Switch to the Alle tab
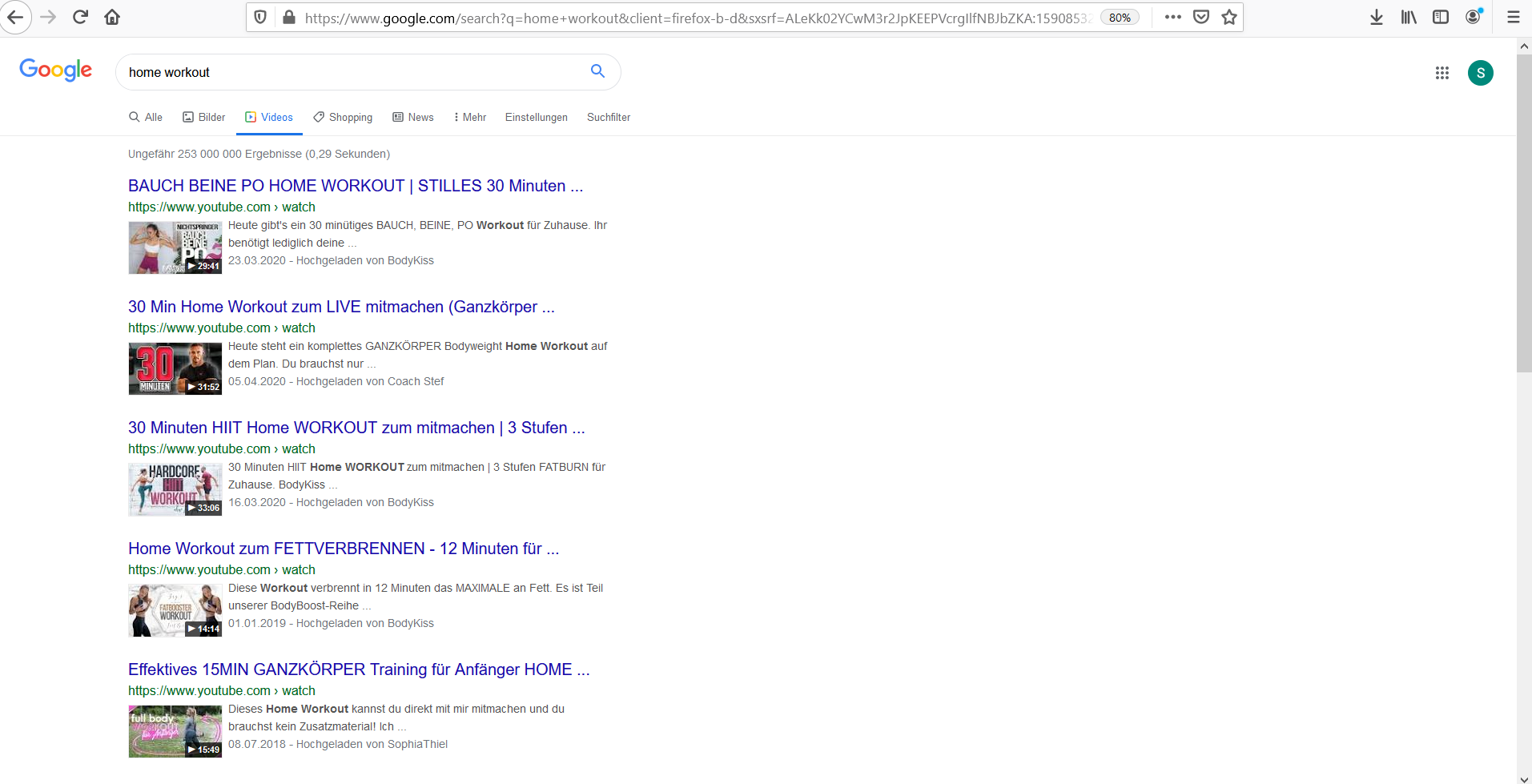 click(x=146, y=117)
